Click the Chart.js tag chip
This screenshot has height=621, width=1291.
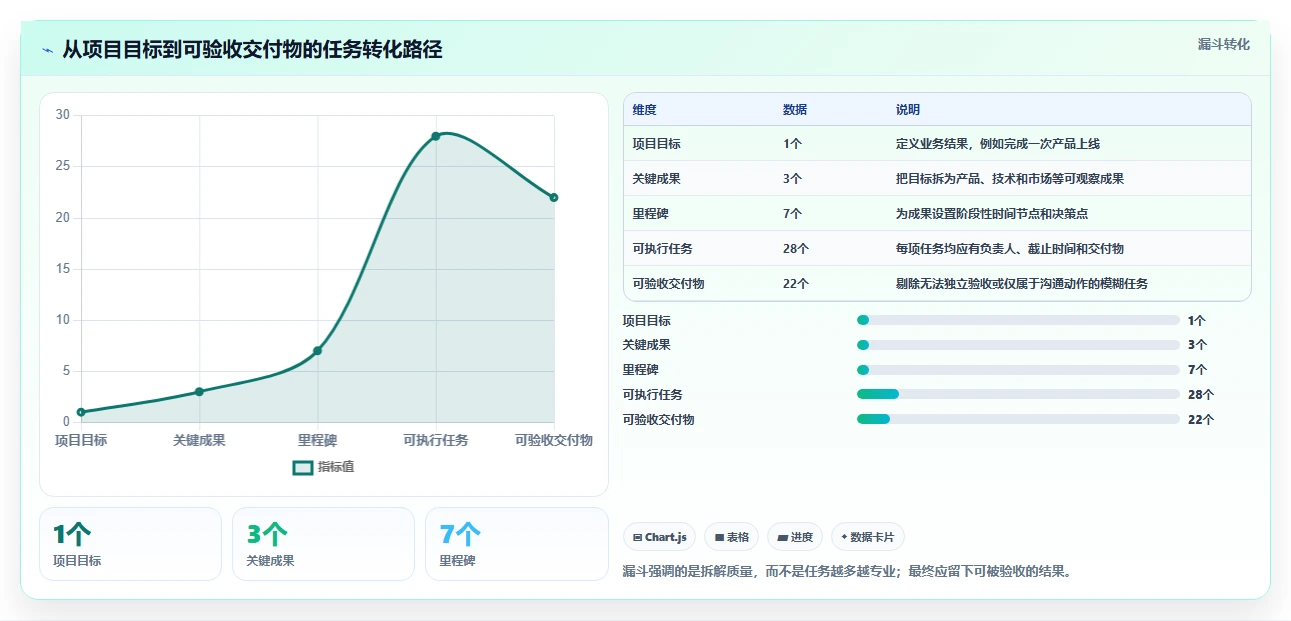coord(660,537)
